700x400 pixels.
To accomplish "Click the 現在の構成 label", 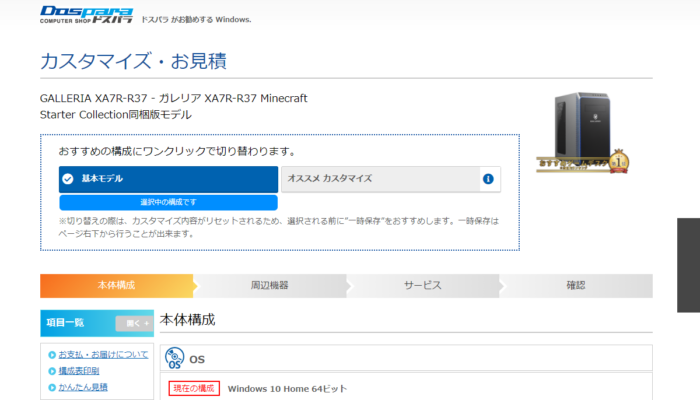I will pos(194,388).
